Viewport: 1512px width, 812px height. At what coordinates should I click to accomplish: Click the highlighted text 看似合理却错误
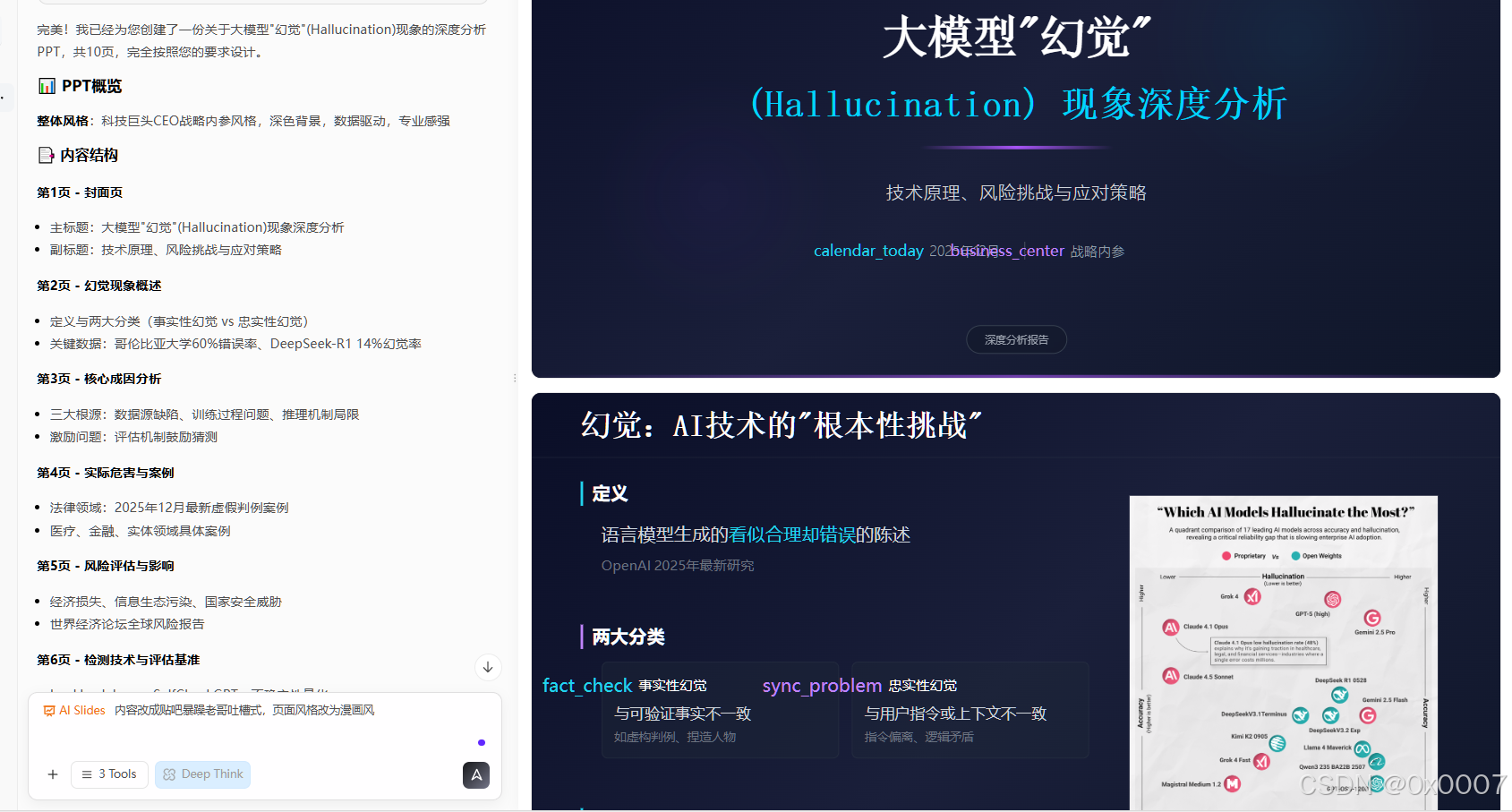point(792,534)
